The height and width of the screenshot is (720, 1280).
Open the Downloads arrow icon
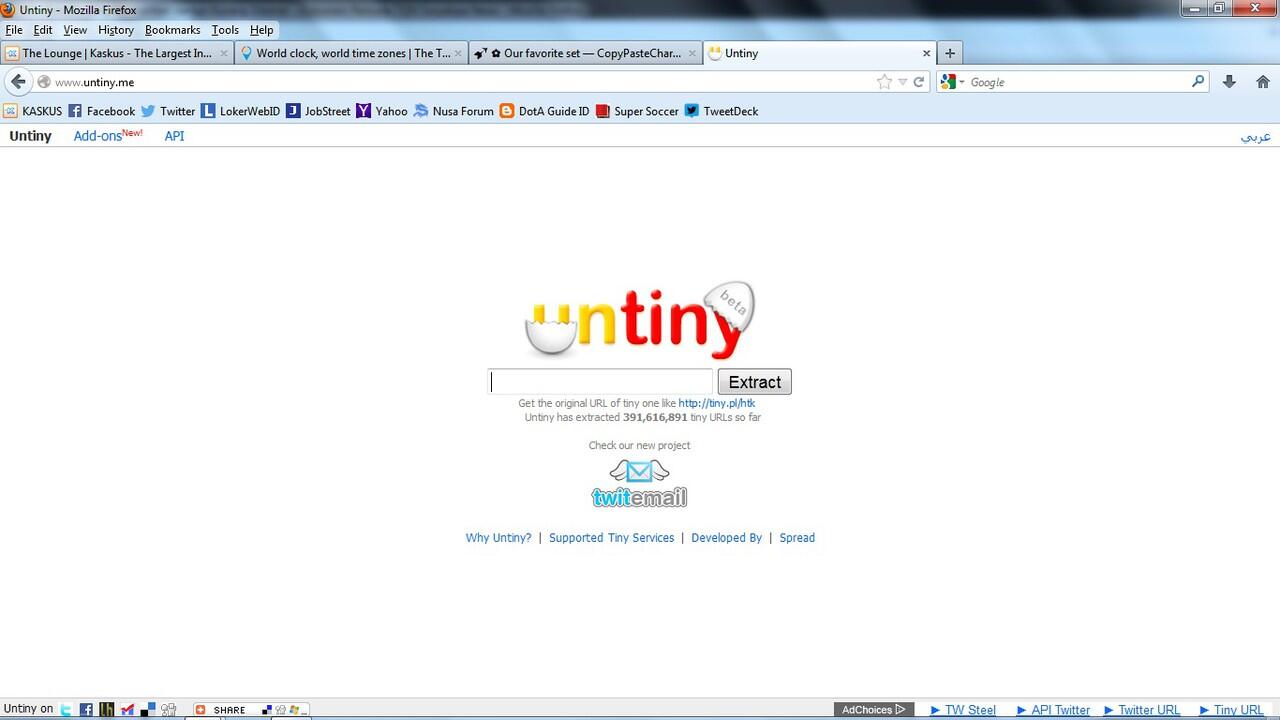[1229, 82]
